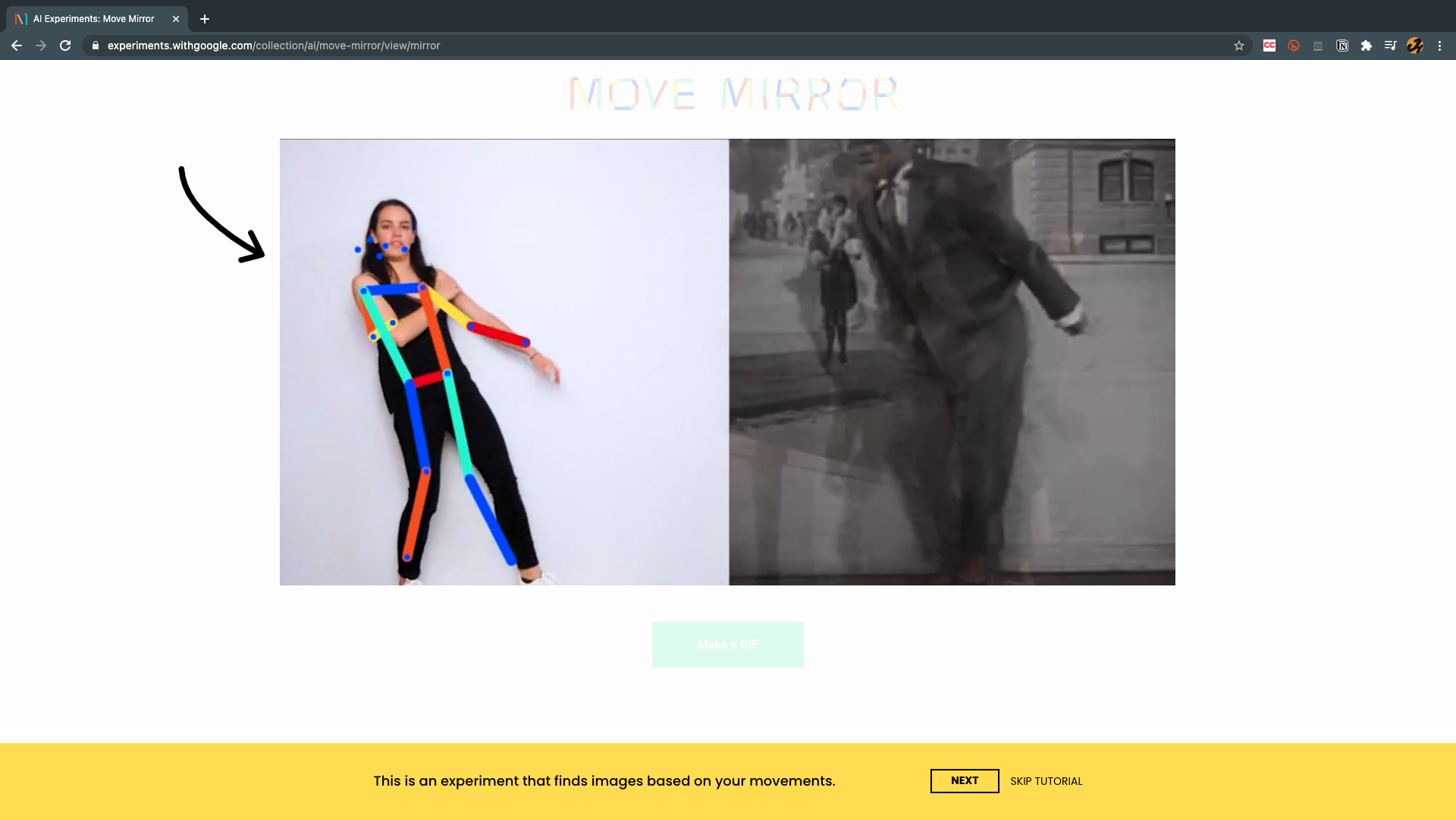Image resolution: width=1456 pixels, height=819 pixels.
Task: Open a new browser tab
Action: pyautogui.click(x=205, y=19)
